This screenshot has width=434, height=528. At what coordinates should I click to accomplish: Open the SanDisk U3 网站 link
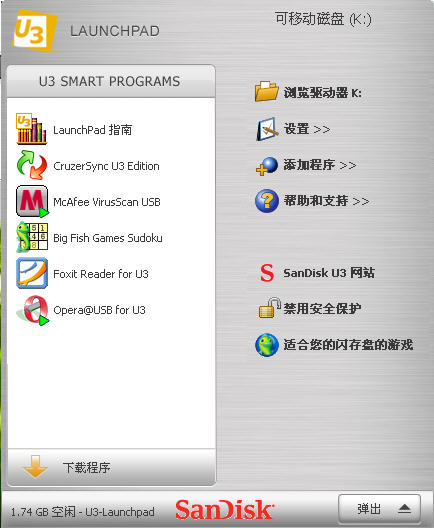(x=317, y=273)
